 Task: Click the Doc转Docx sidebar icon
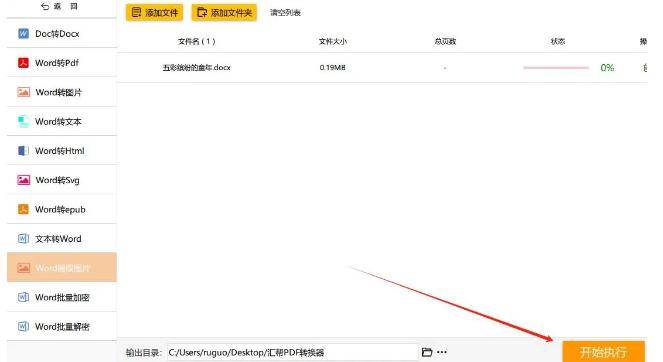23,33
